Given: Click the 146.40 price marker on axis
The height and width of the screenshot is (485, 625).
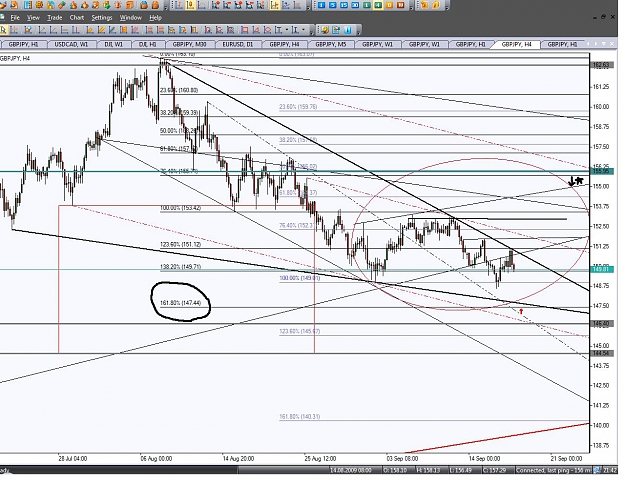Looking at the screenshot, I should pyautogui.click(x=601, y=324).
